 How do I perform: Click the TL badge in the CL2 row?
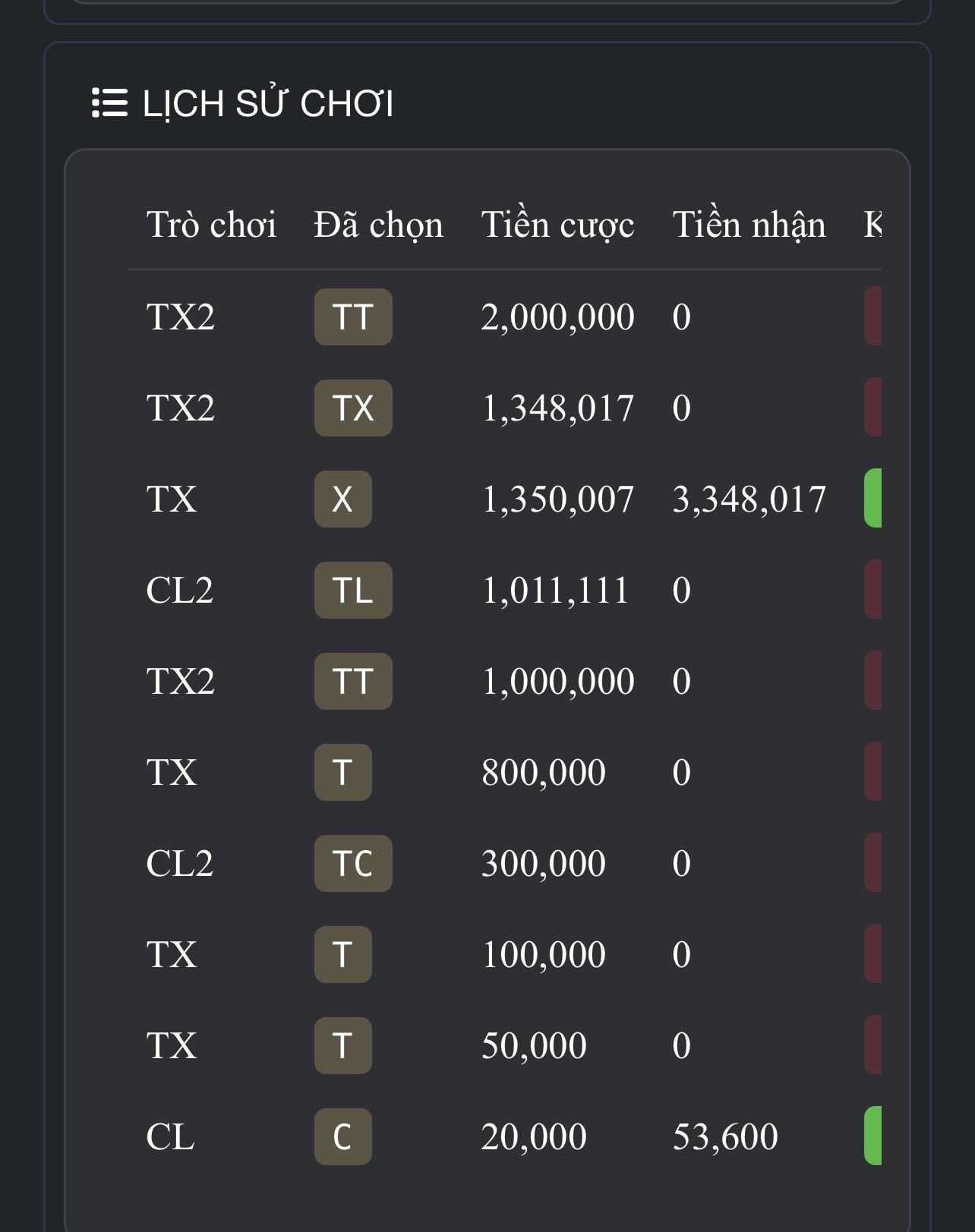pos(353,590)
